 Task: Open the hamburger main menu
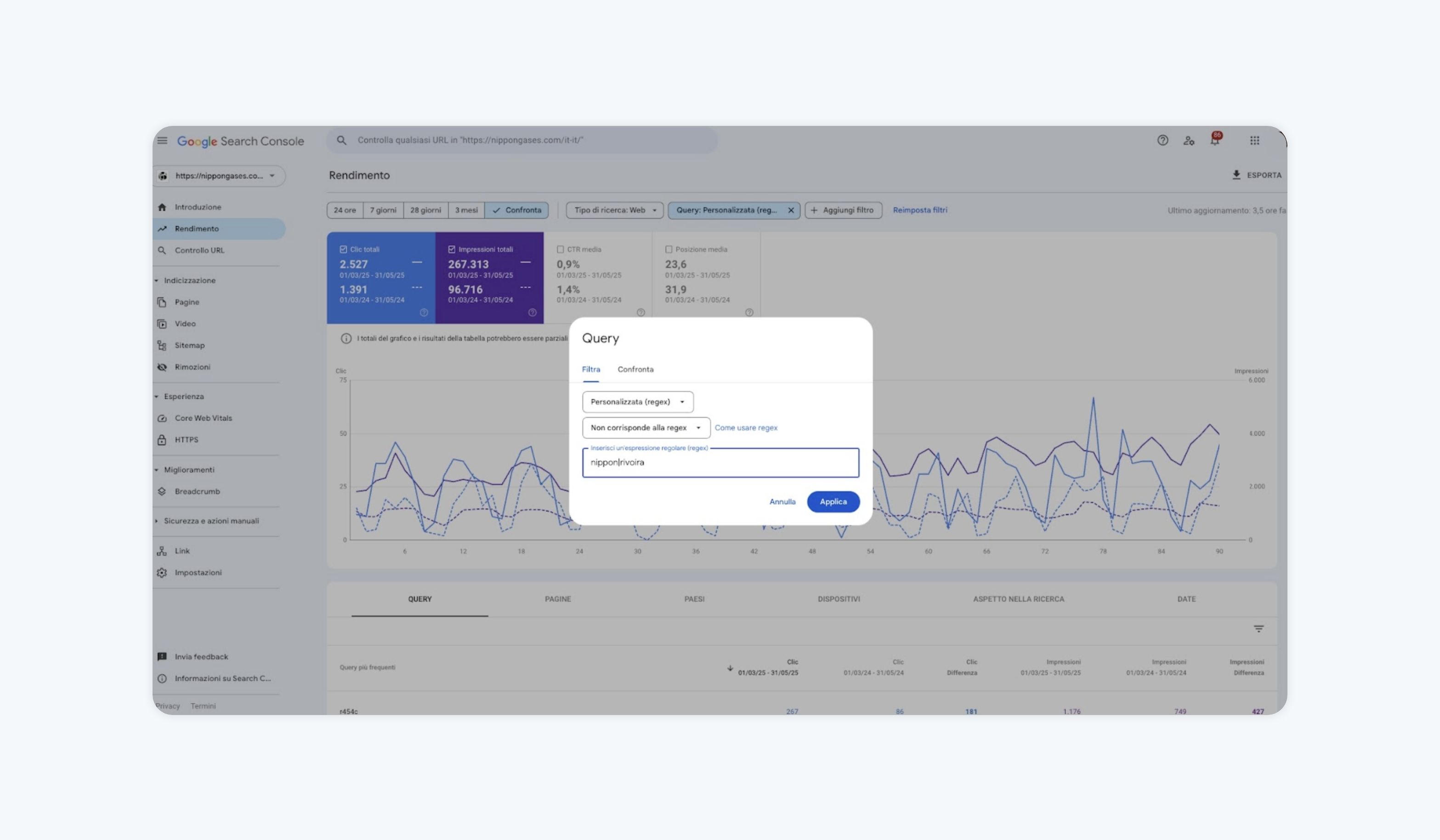(162, 141)
